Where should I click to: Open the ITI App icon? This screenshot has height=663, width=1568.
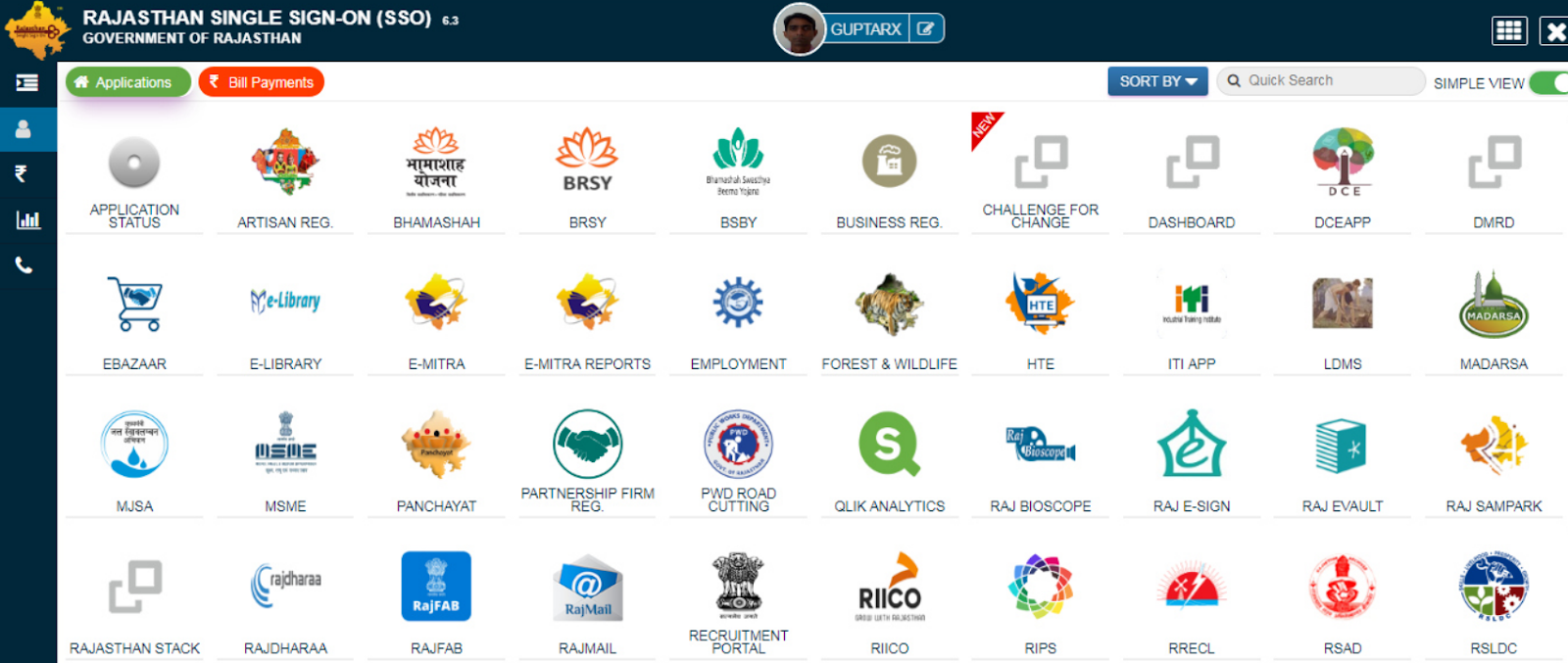pyautogui.click(x=1192, y=304)
